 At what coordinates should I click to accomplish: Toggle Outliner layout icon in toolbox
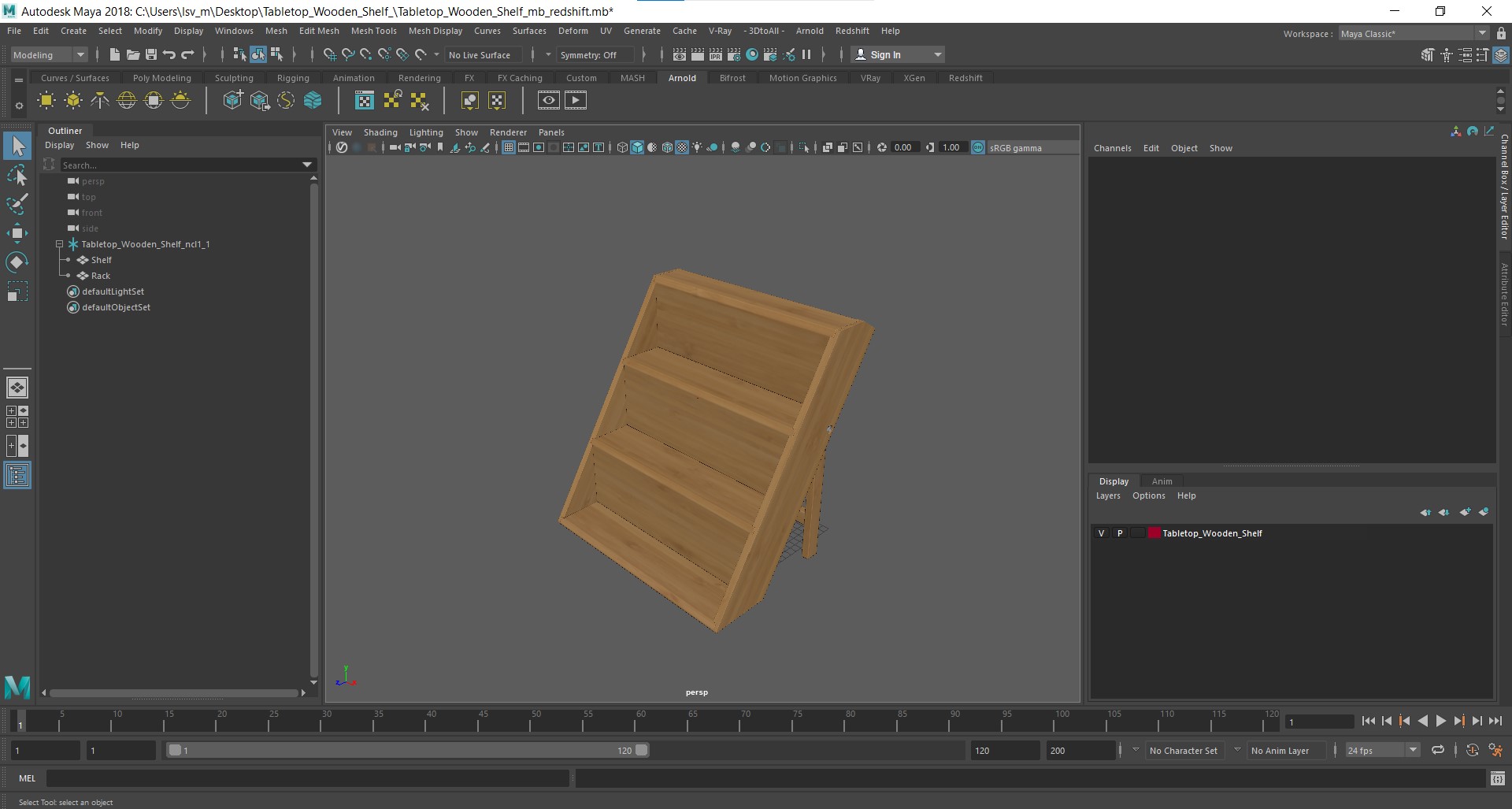tap(17, 475)
